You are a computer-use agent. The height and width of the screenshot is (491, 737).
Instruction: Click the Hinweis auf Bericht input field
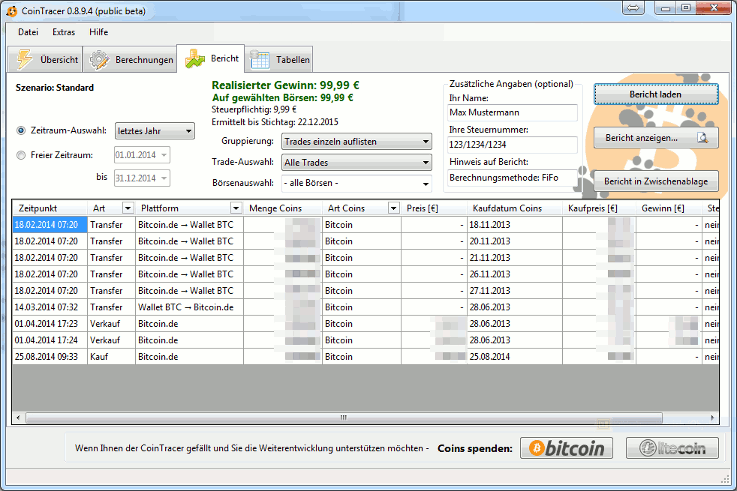512,178
